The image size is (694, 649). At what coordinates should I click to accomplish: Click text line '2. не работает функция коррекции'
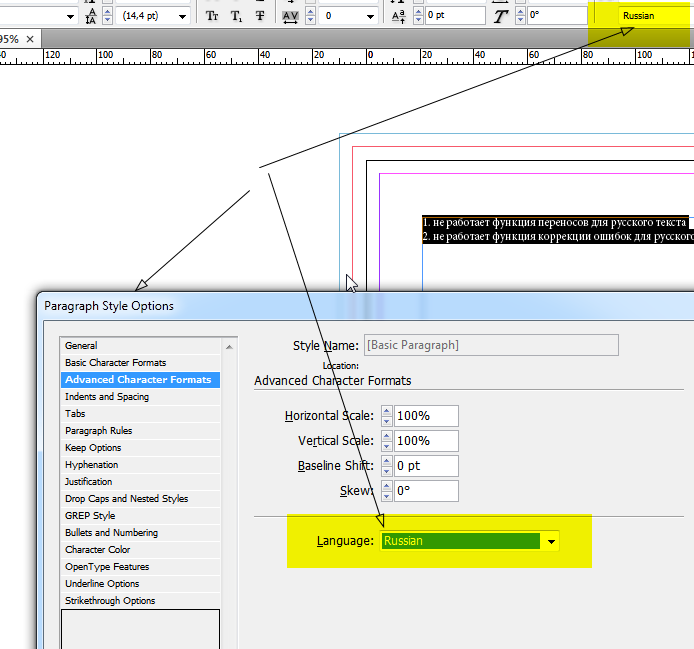coord(558,236)
